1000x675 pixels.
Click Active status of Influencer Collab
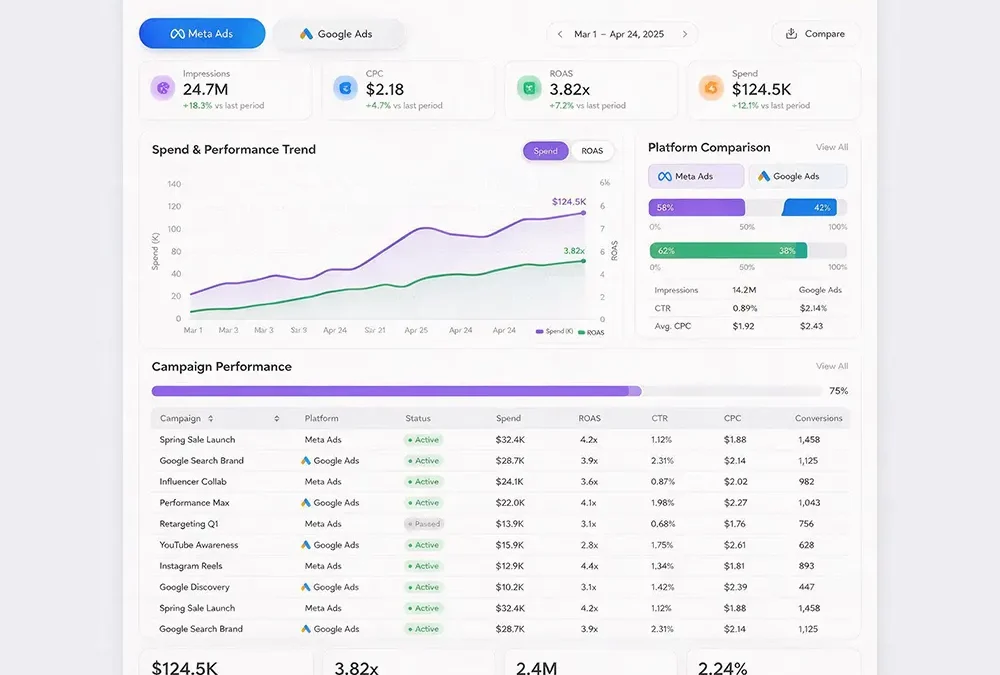click(x=424, y=482)
